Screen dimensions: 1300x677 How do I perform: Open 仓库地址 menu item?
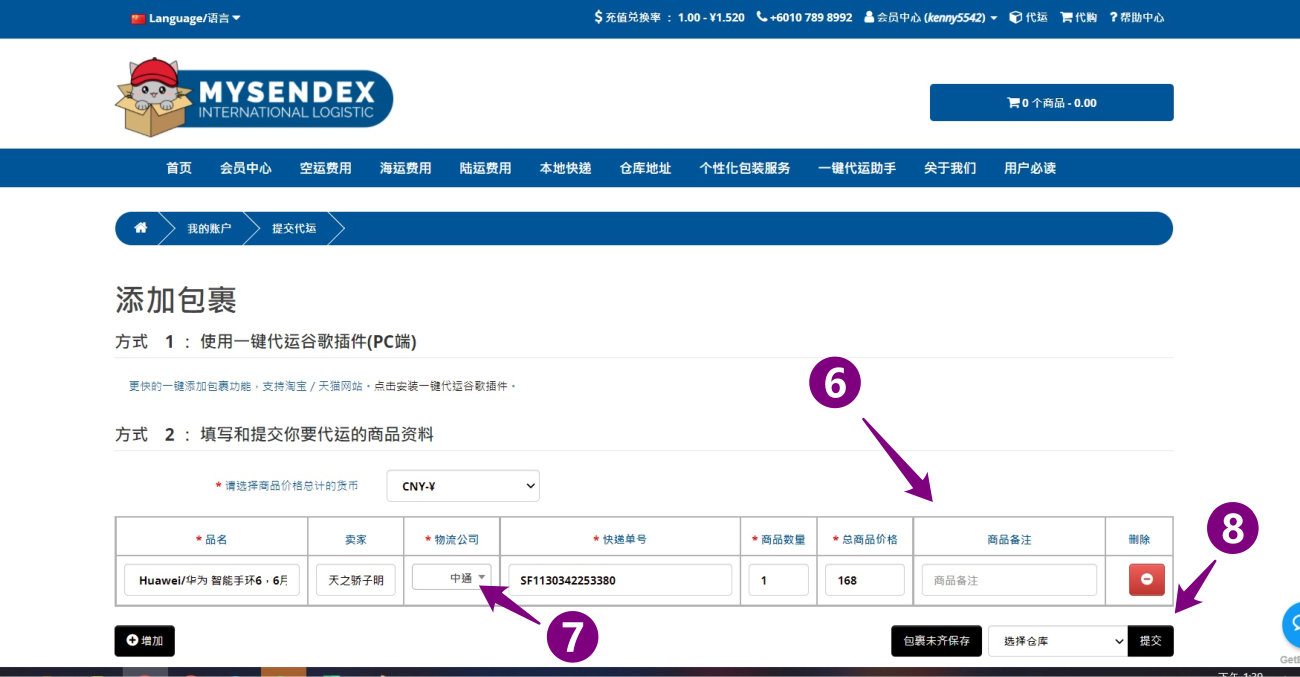[x=645, y=168]
